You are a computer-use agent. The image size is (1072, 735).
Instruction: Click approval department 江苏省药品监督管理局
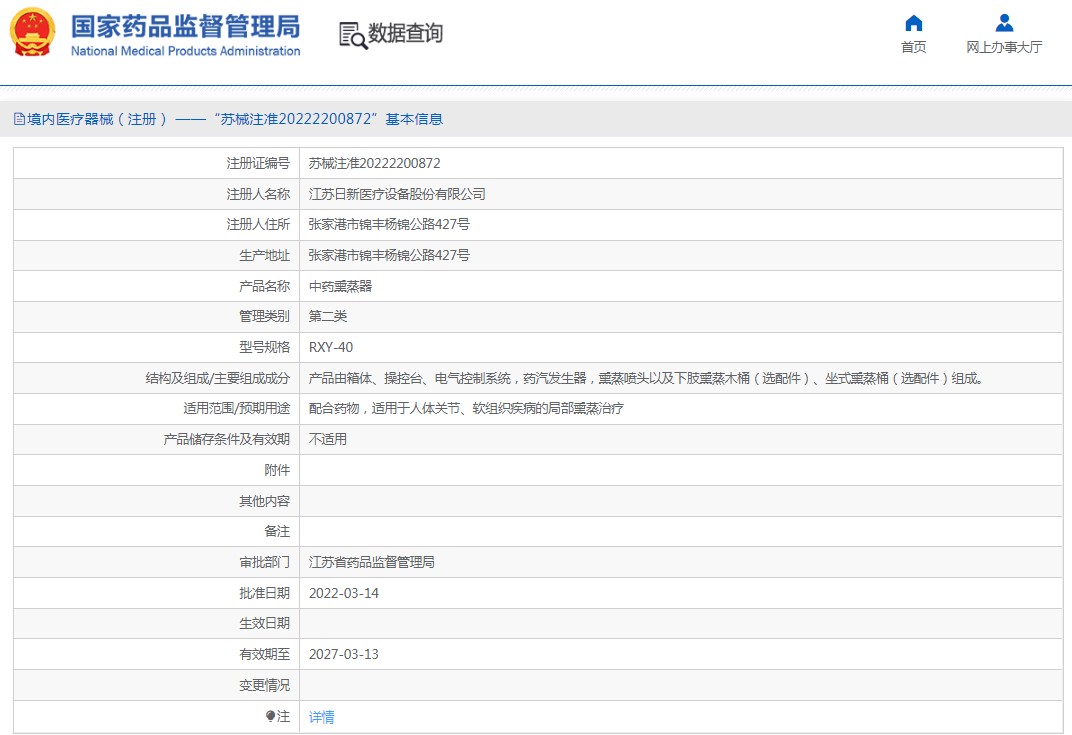[371, 562]
